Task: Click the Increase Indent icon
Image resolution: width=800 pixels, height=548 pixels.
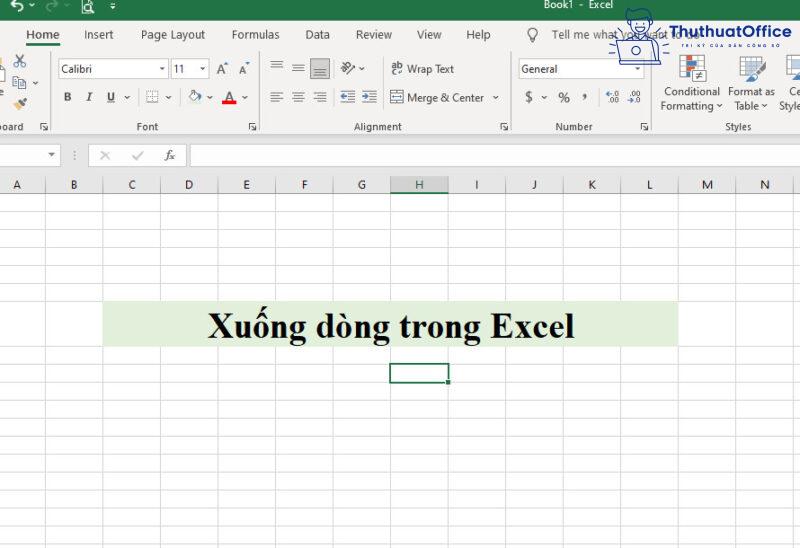Action: (371, 98)
